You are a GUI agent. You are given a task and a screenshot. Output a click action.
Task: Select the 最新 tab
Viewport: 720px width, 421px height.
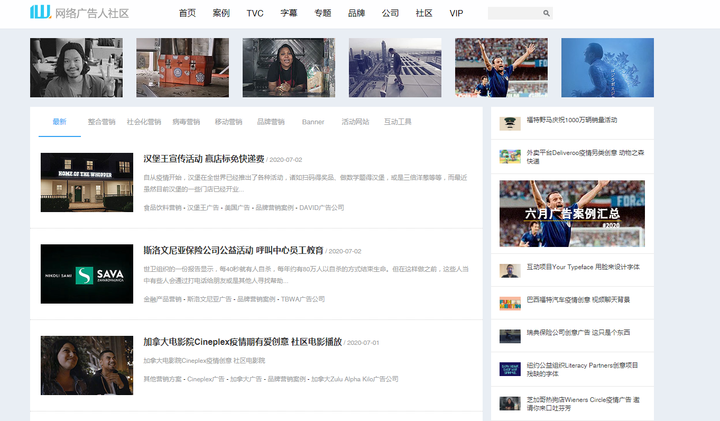click(60, 122)
